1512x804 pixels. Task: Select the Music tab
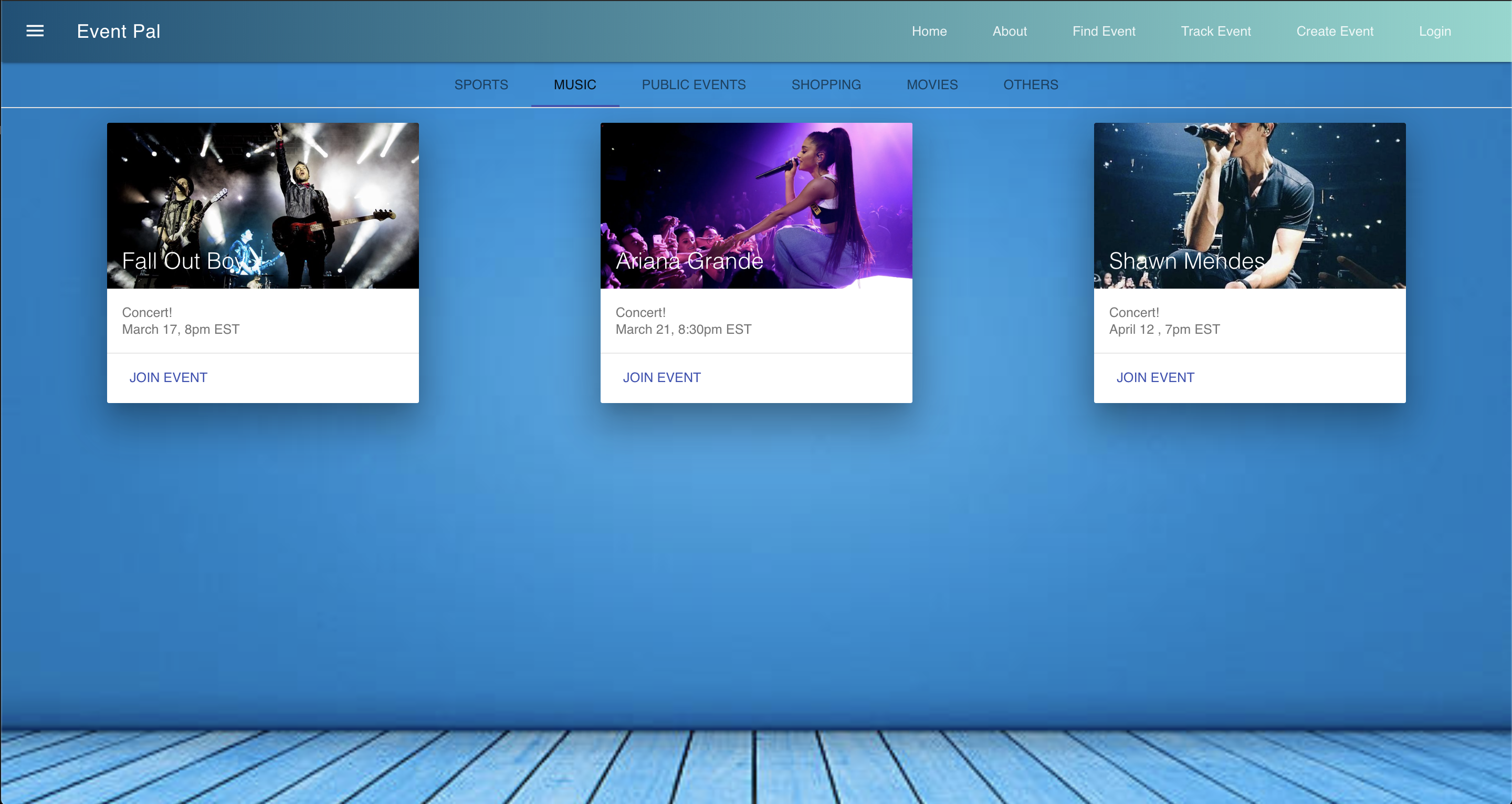pos(575,84)
